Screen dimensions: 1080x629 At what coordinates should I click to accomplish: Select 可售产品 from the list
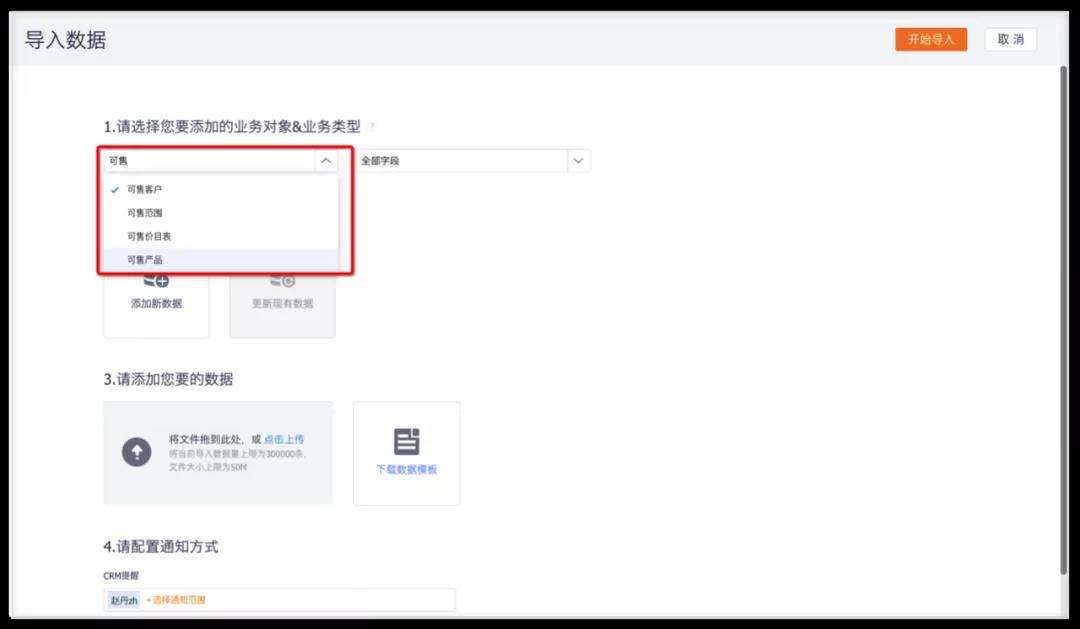[144, 260]
